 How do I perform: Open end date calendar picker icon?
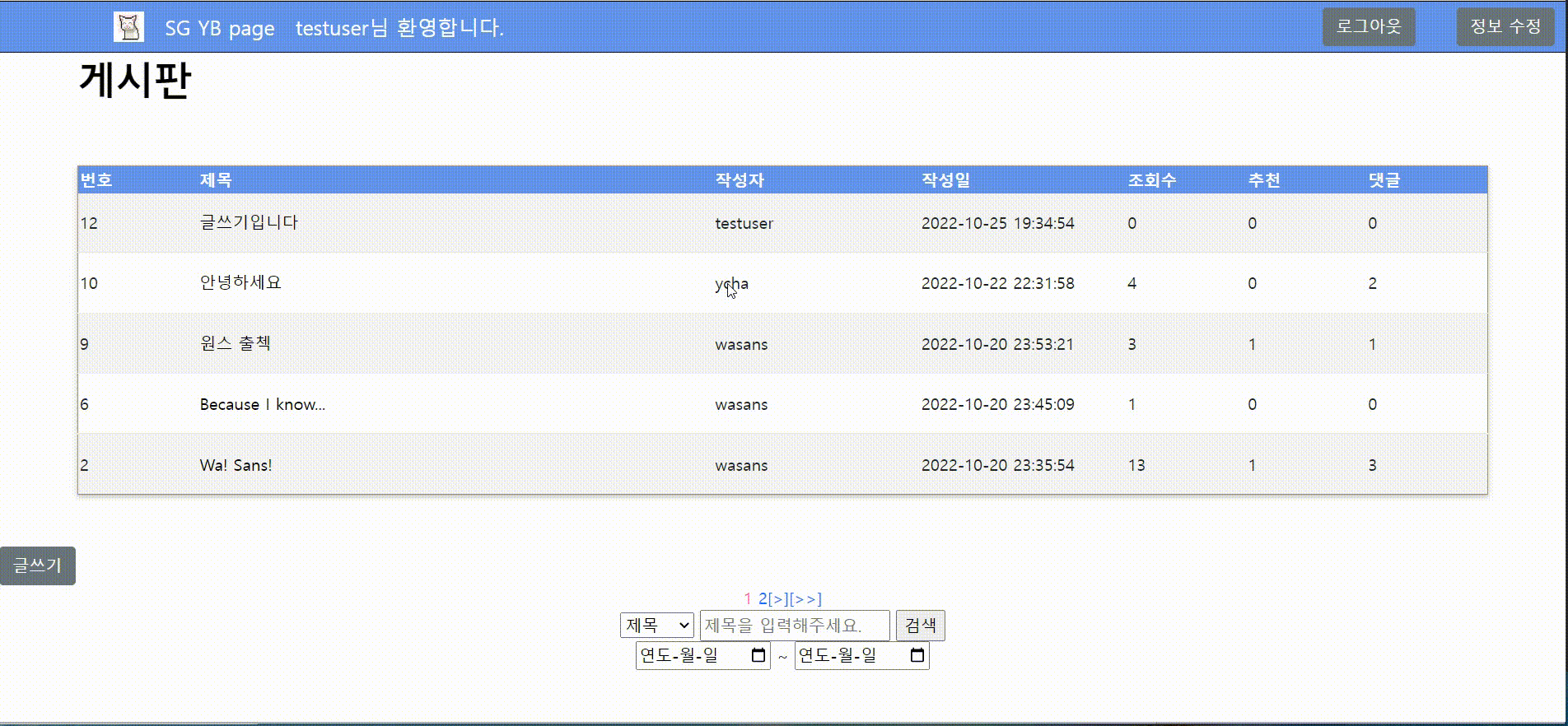click(x=917, y=655)
